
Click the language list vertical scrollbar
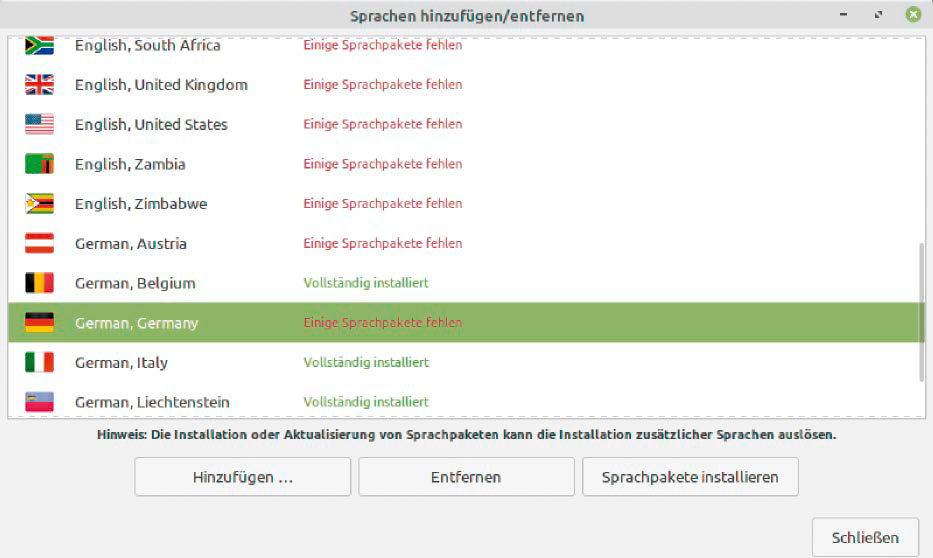point(922,312)
